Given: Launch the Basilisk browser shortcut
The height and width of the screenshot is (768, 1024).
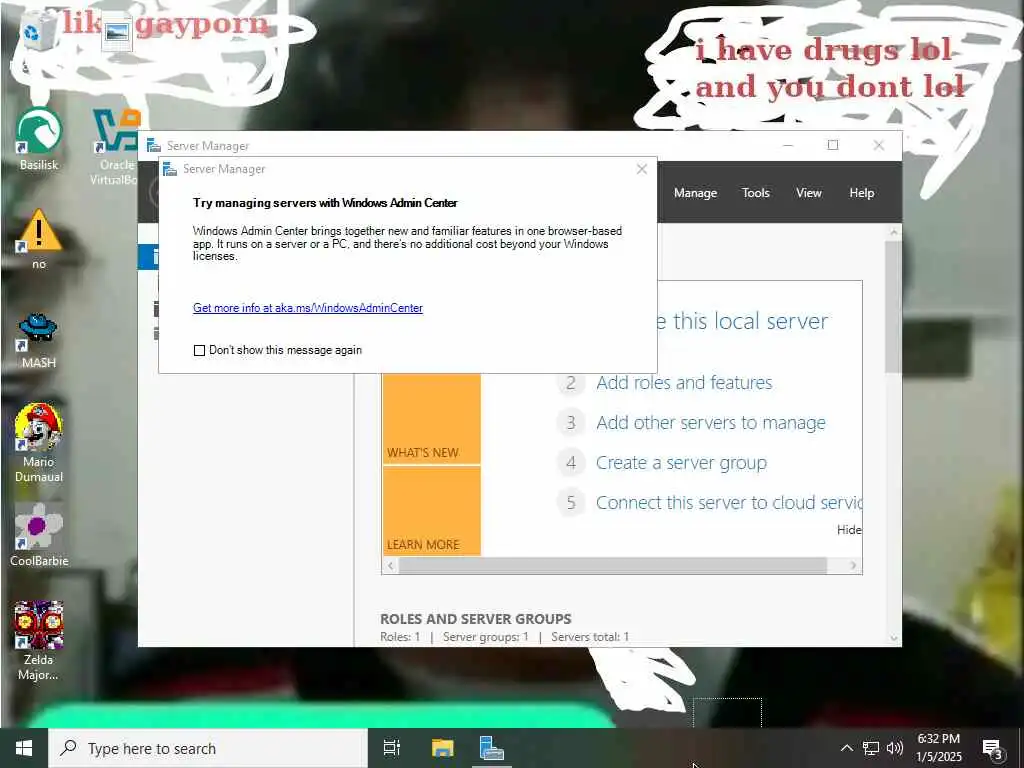Looking at the screenshot, I should click(x=39, y=140).
